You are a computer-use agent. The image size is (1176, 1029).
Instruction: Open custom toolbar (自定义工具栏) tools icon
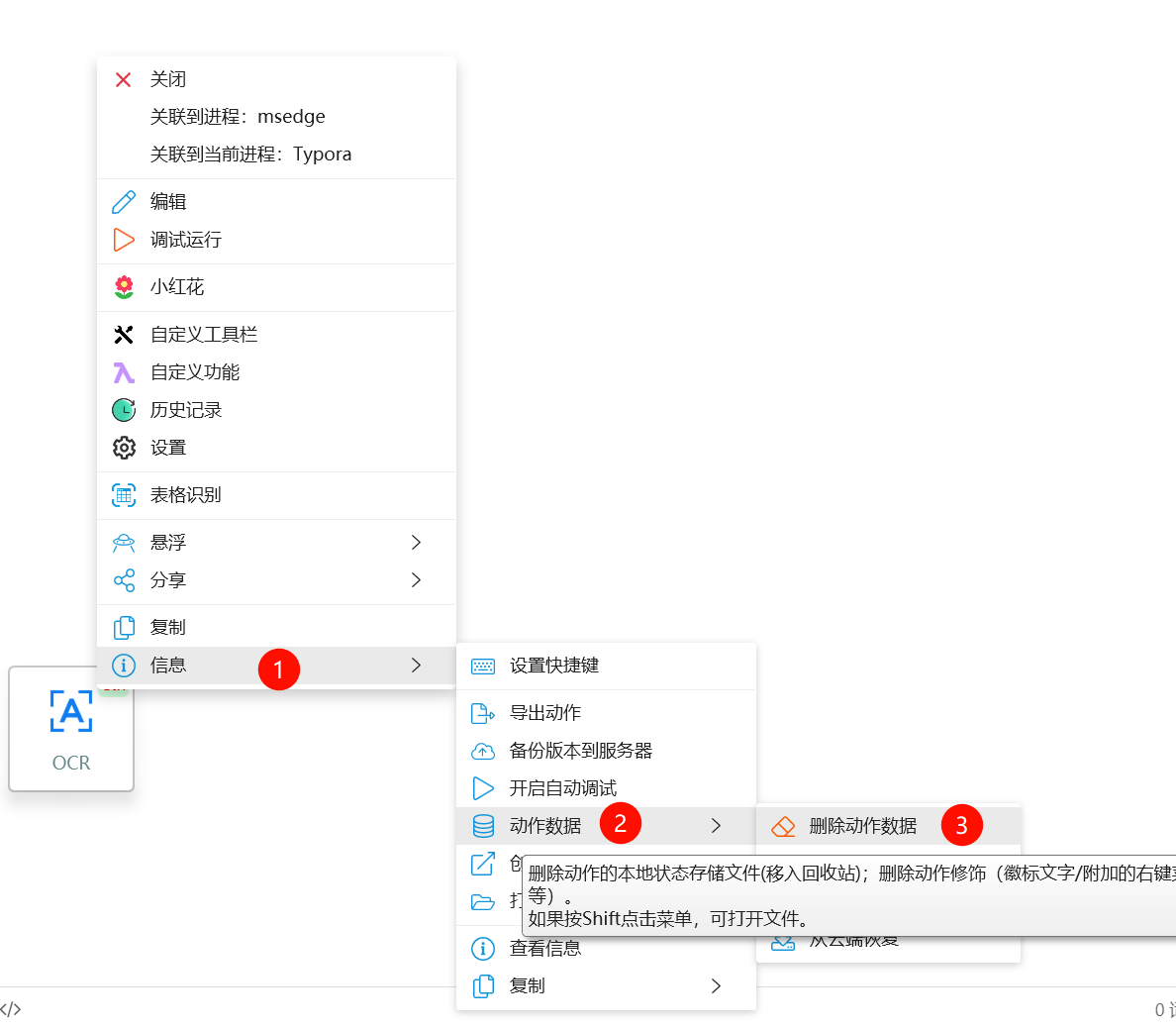coord(124,335)
